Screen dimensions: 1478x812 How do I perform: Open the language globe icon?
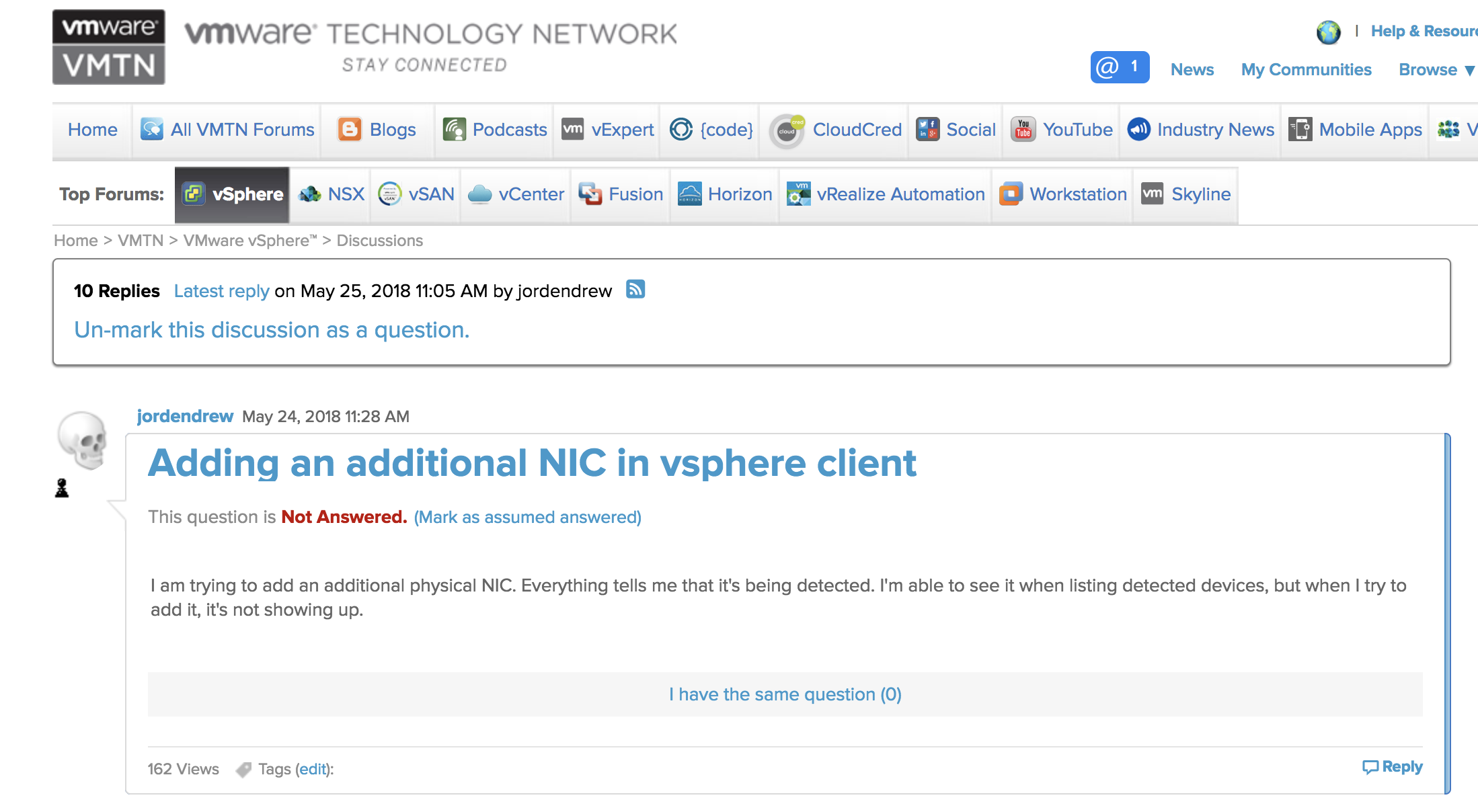[1328, 32]
